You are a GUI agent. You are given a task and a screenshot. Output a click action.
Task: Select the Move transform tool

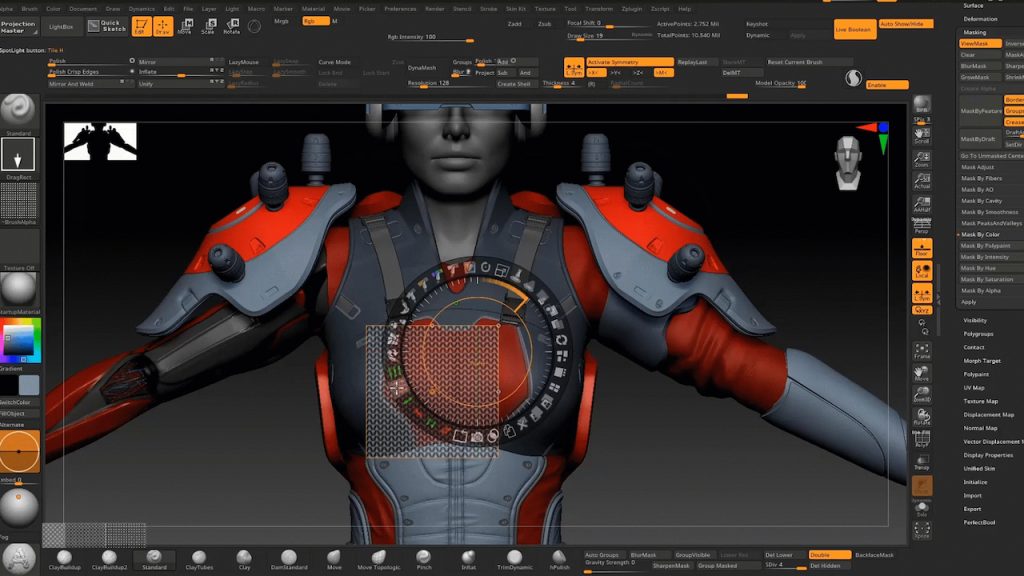pyautogui.click(x=184, y=27)
